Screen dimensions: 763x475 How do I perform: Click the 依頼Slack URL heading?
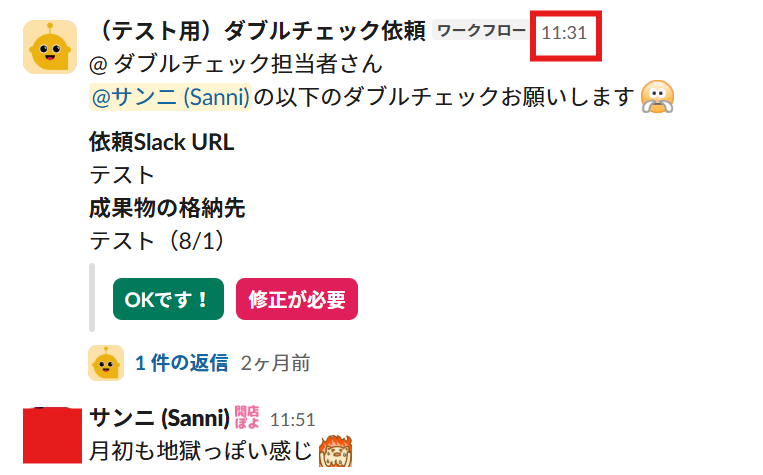click(162, 142)
